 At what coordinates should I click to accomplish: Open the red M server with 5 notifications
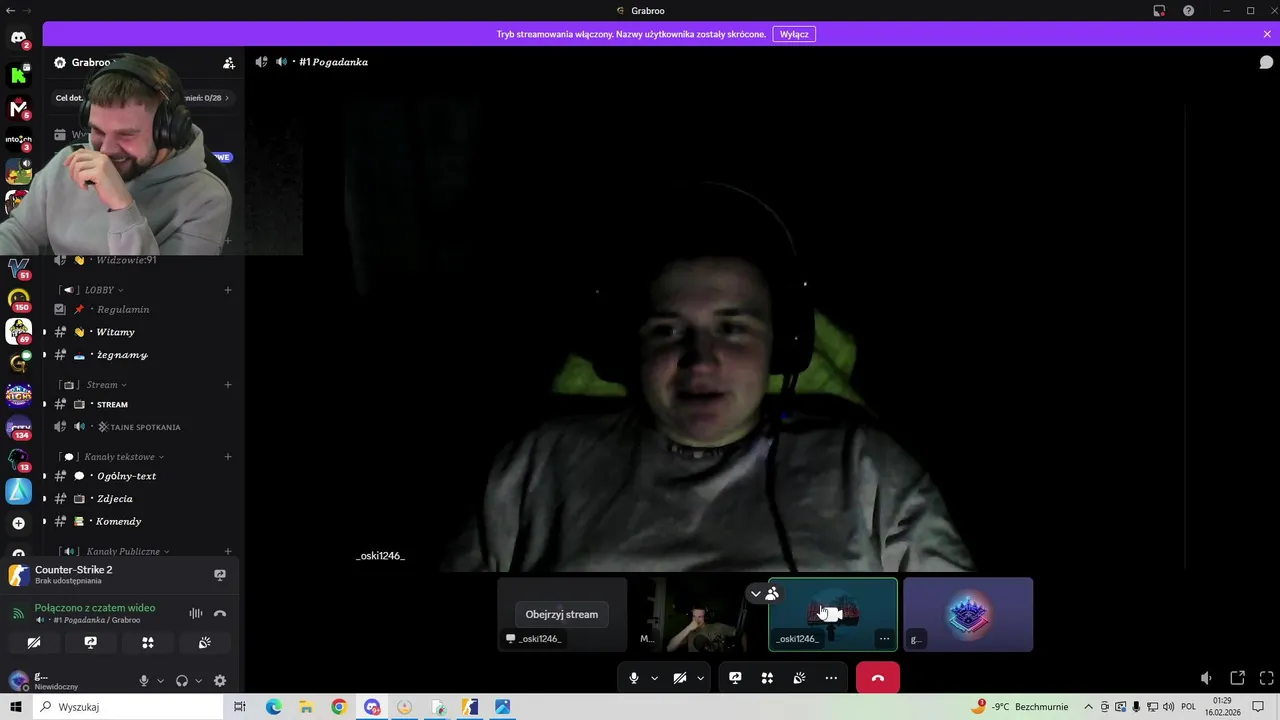pos(18,108)
